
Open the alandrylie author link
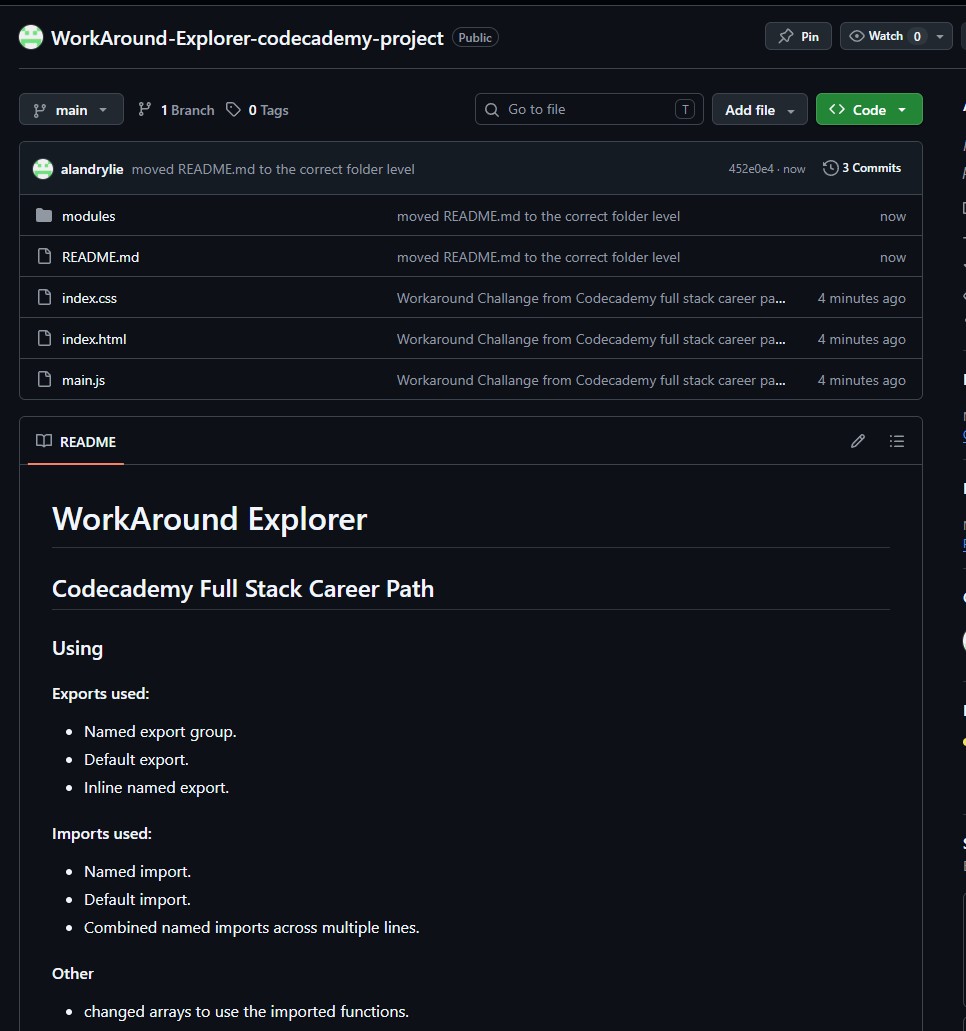point(92,169)
